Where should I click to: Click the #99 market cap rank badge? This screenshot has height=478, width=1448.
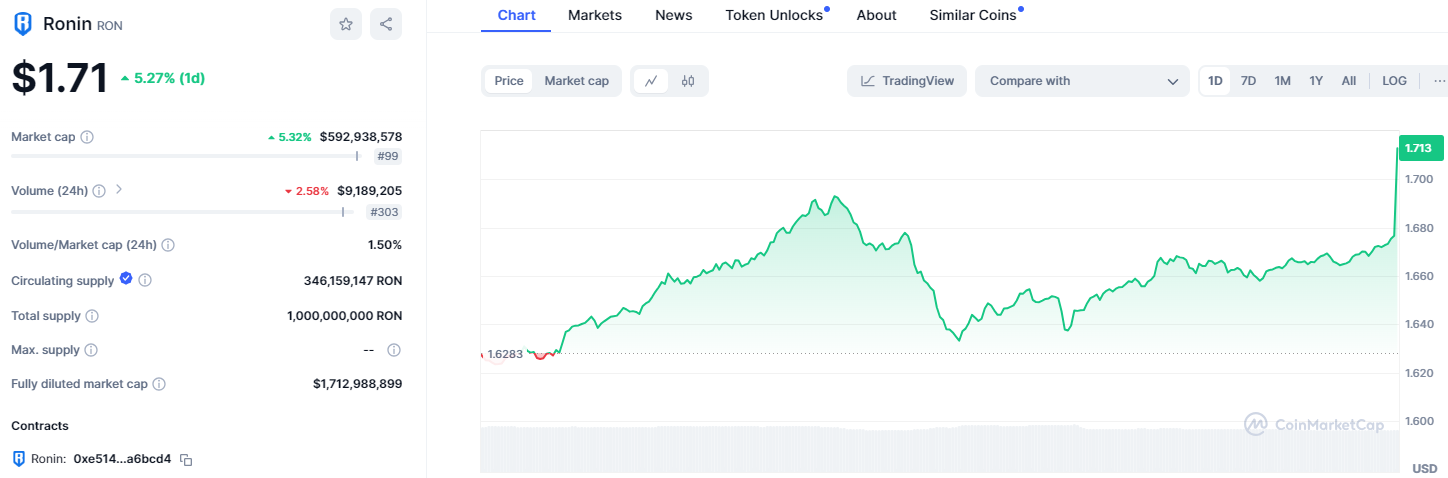[x=388, y=157]
